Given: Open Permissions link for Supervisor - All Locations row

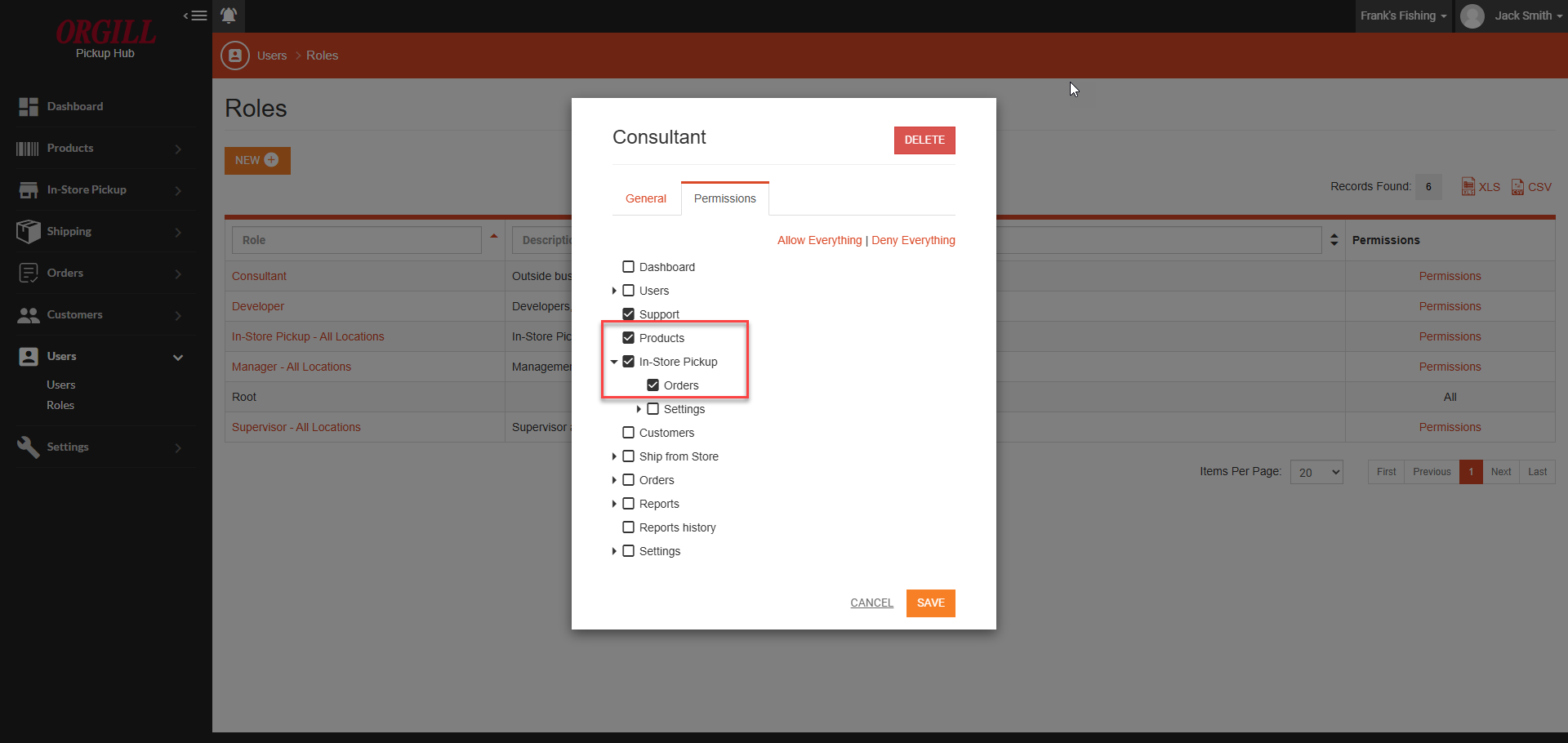Looking at the screenshot, I should [1450, 427].
